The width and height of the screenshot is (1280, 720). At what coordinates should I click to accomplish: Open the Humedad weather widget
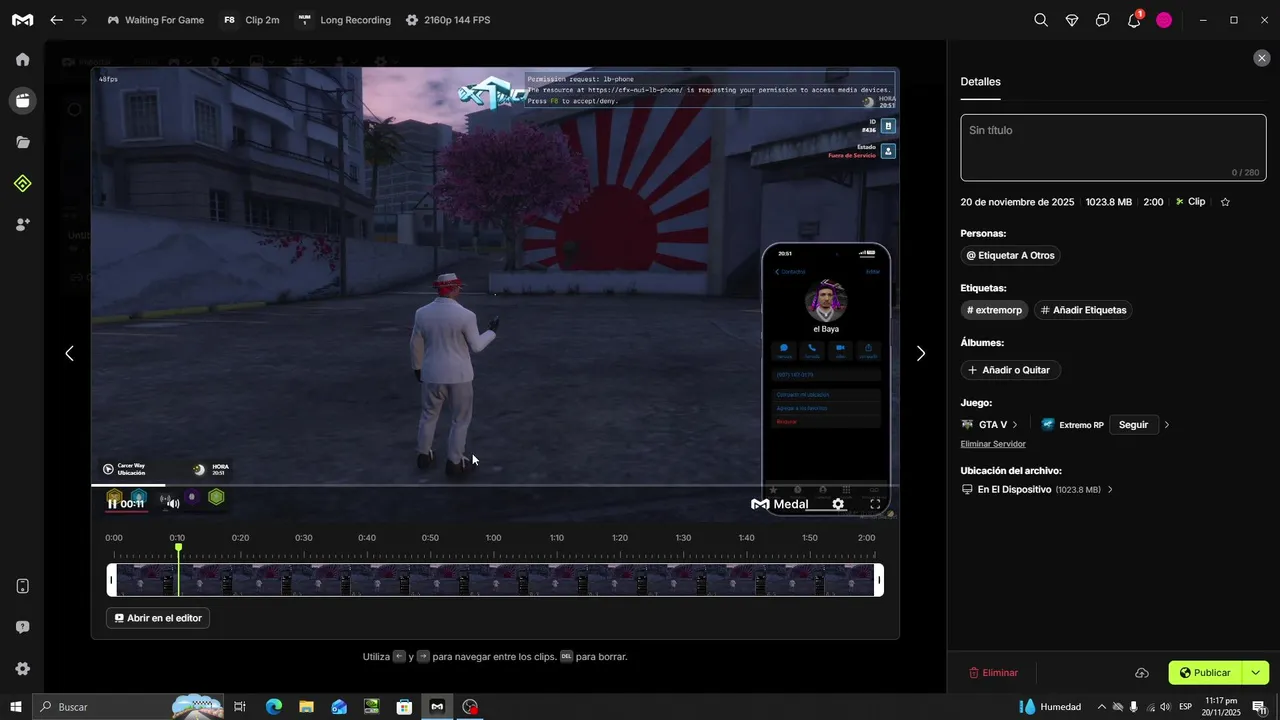(1051, 707)
